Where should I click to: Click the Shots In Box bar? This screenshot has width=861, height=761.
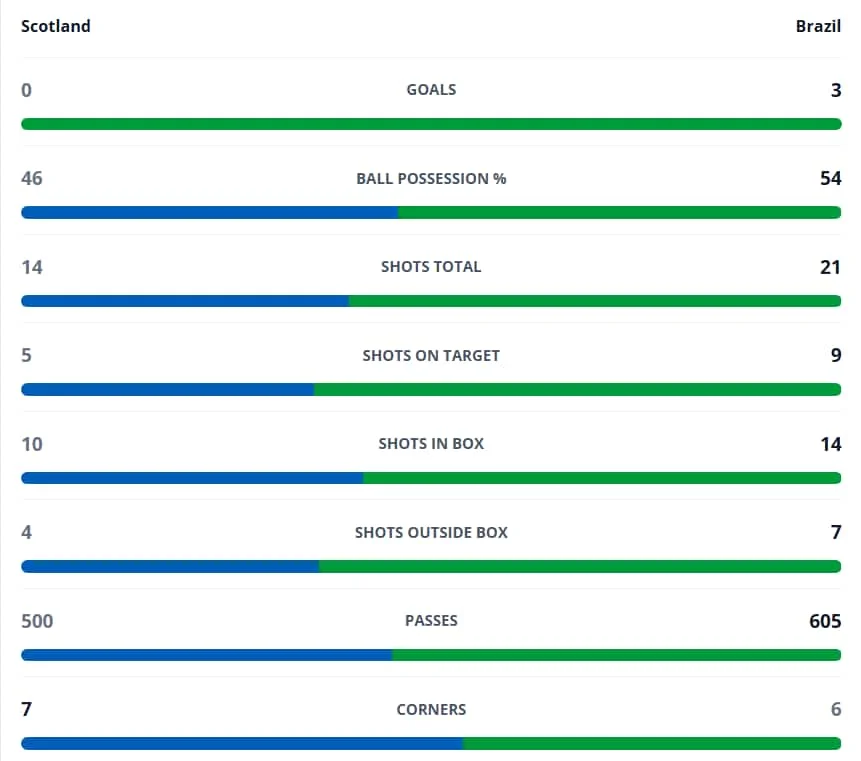[431, 478]
